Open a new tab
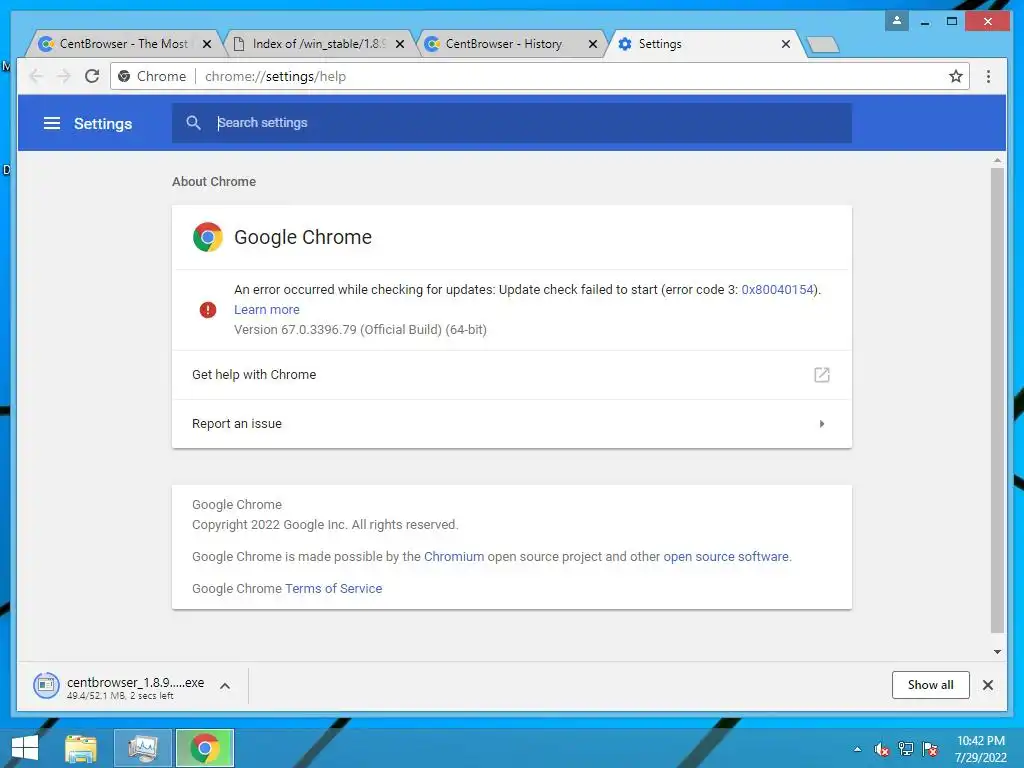Screen dimensions: 1024x768 coord(822,44)
